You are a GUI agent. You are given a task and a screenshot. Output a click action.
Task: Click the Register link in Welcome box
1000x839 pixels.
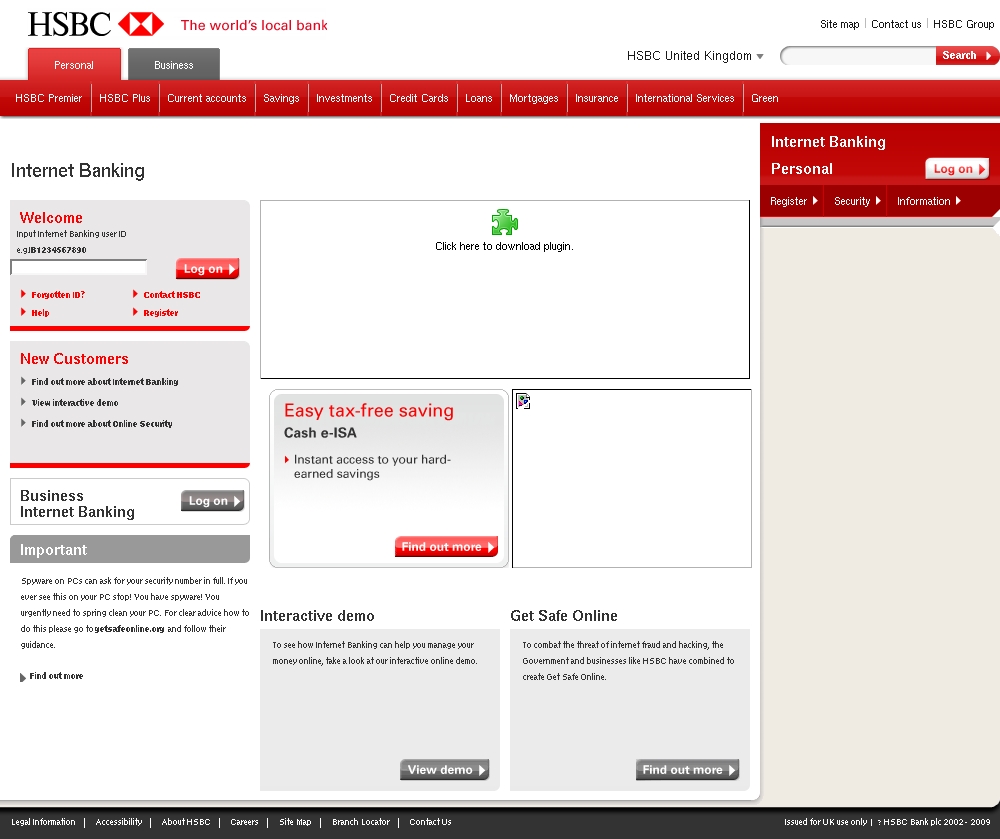coord(161,312)
